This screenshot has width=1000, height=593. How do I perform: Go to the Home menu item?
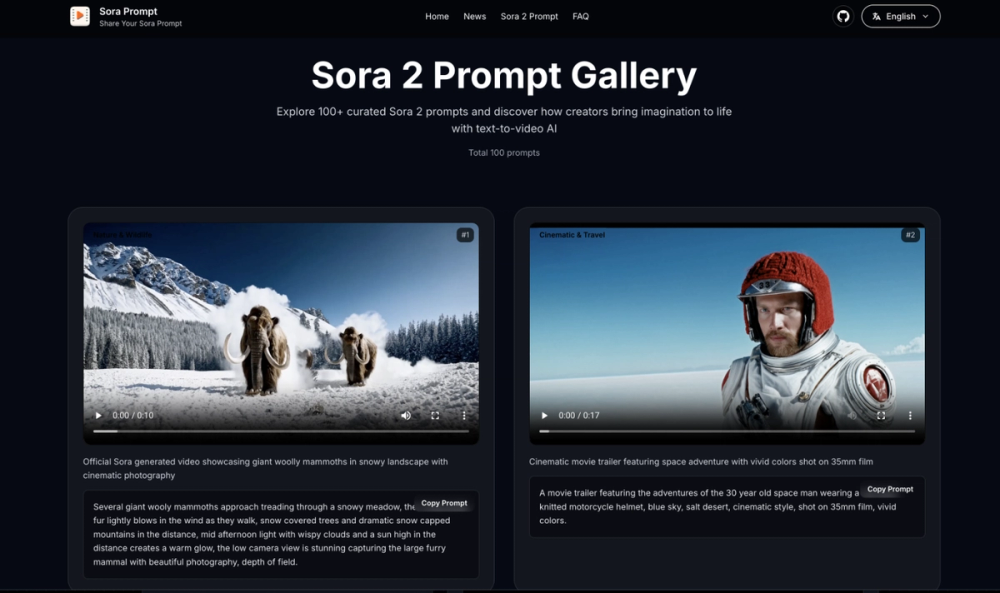click(437, 17)
